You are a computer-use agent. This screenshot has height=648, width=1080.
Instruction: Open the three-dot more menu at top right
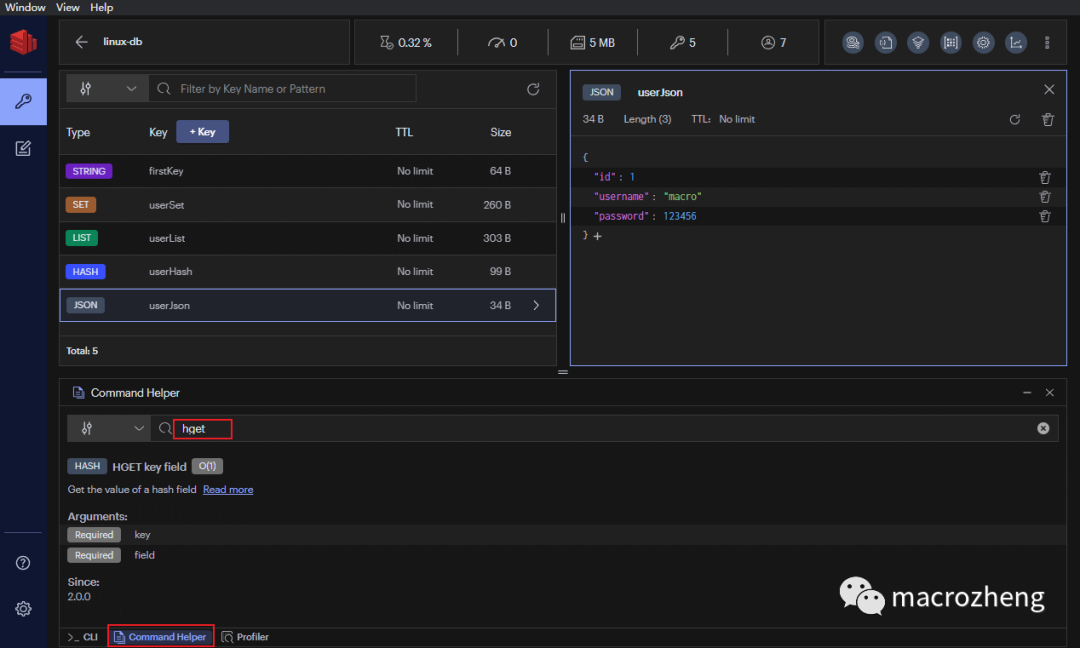(x=1047, y=42)
